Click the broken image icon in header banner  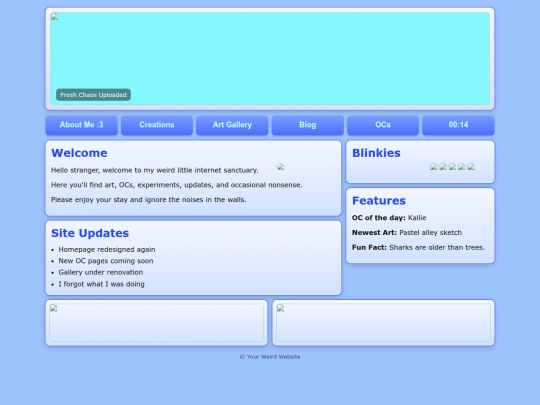pyautogui.click(x=54, y=17)
